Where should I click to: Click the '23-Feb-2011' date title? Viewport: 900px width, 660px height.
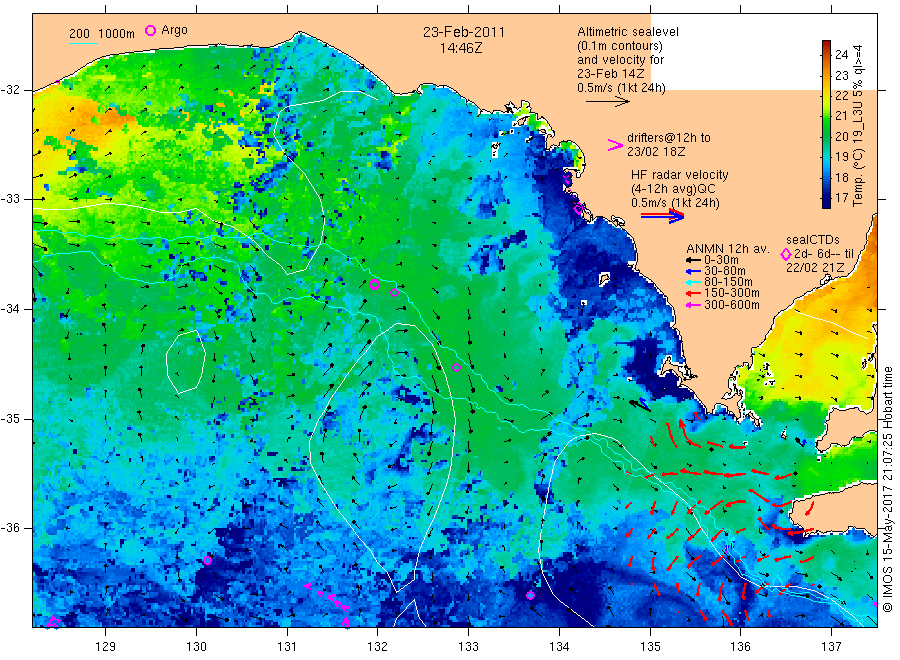tap(464, 32)
